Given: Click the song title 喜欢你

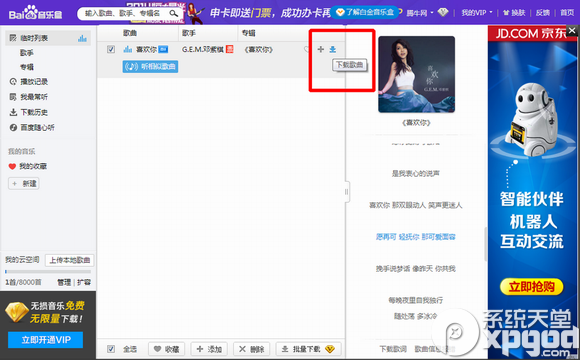Looking at the screenshot, I should pyautogui.click(x=146, y=49).
